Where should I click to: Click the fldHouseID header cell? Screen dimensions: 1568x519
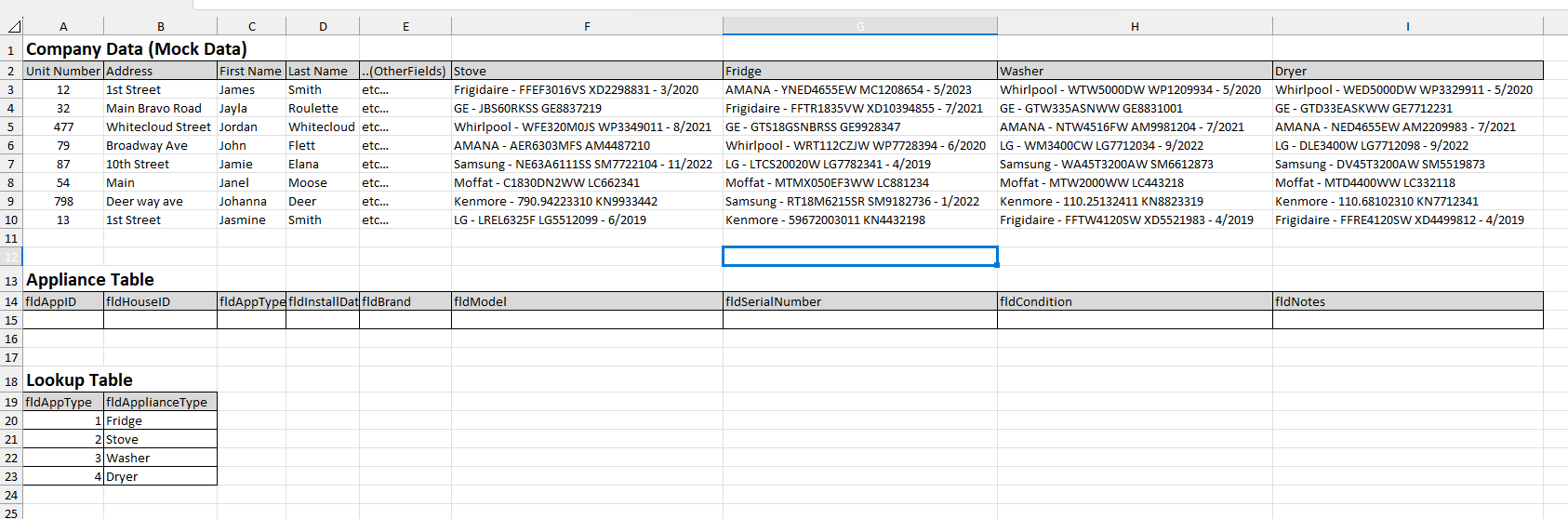(160, 301)
